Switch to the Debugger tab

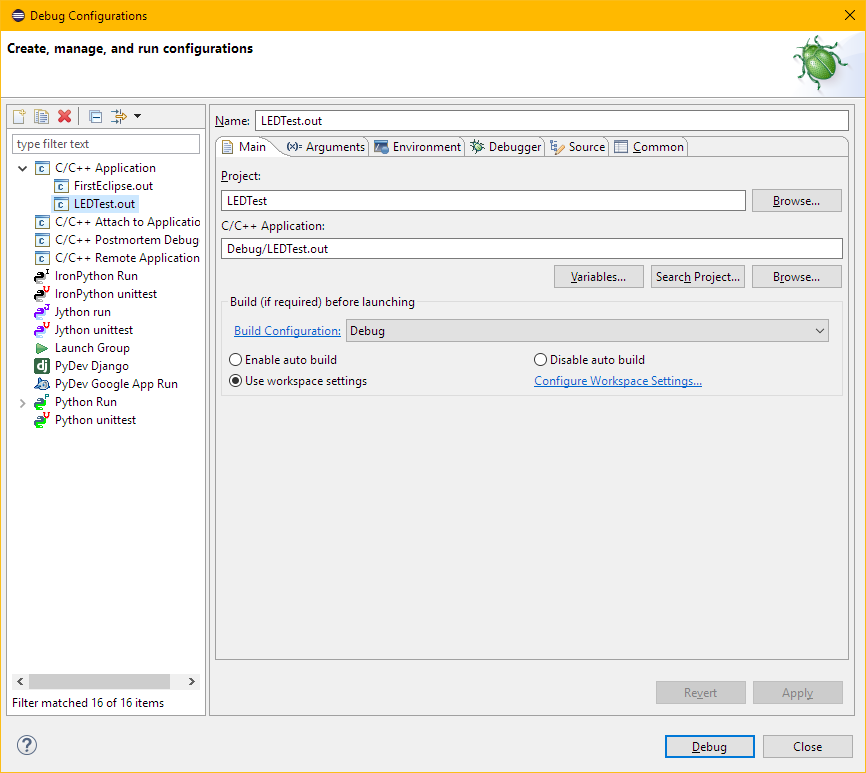(x=506, y=147)
